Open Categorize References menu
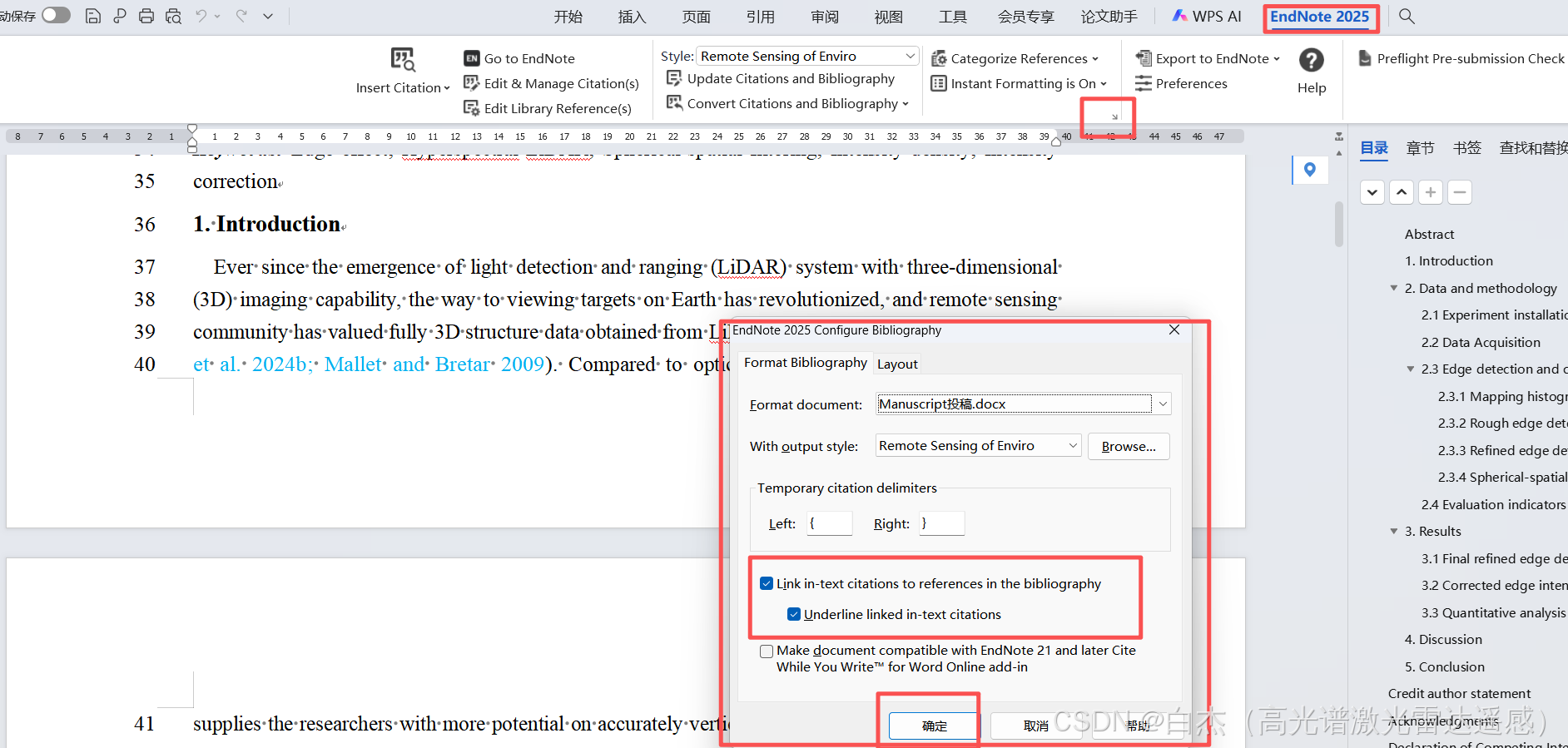 point(1015,58)
